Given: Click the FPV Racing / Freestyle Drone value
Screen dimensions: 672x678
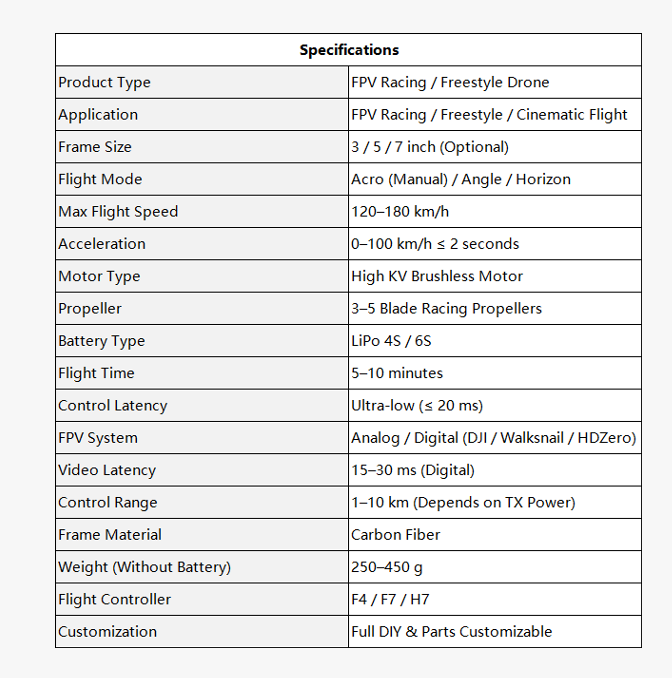Looking at the screenshot, I should [450, 82].
